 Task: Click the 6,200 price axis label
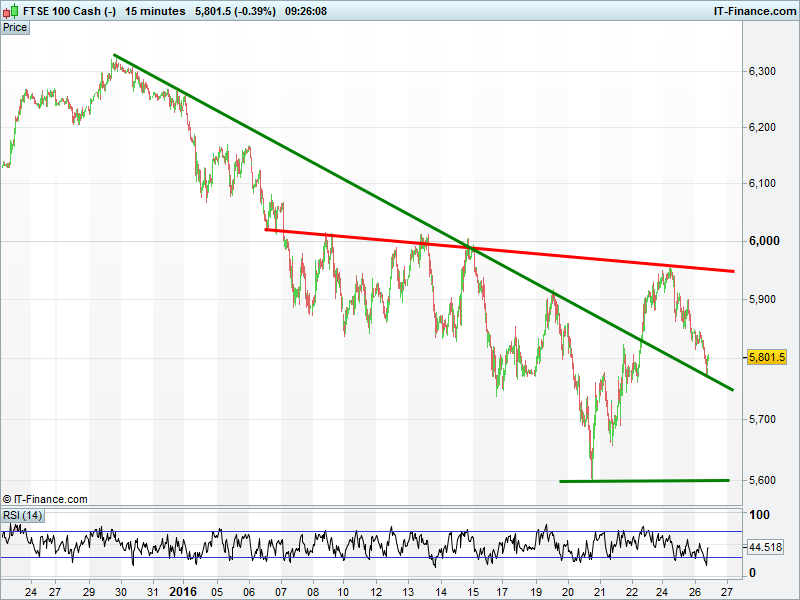(762, 128)
